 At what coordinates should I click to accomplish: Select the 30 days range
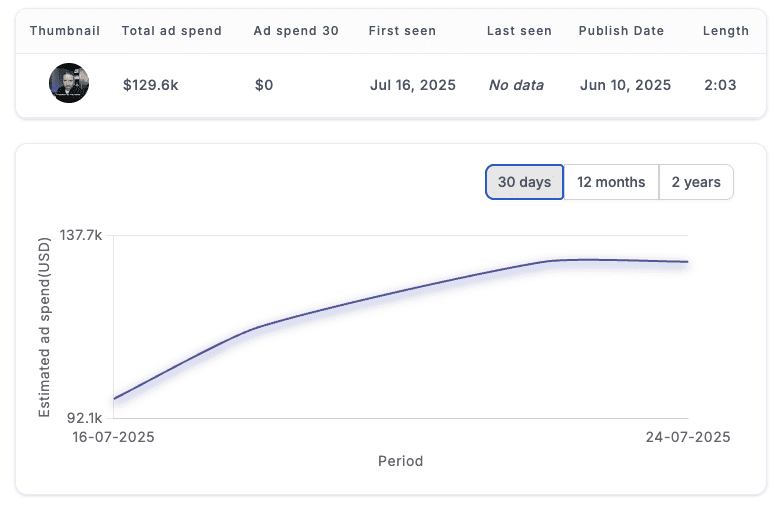525,182
